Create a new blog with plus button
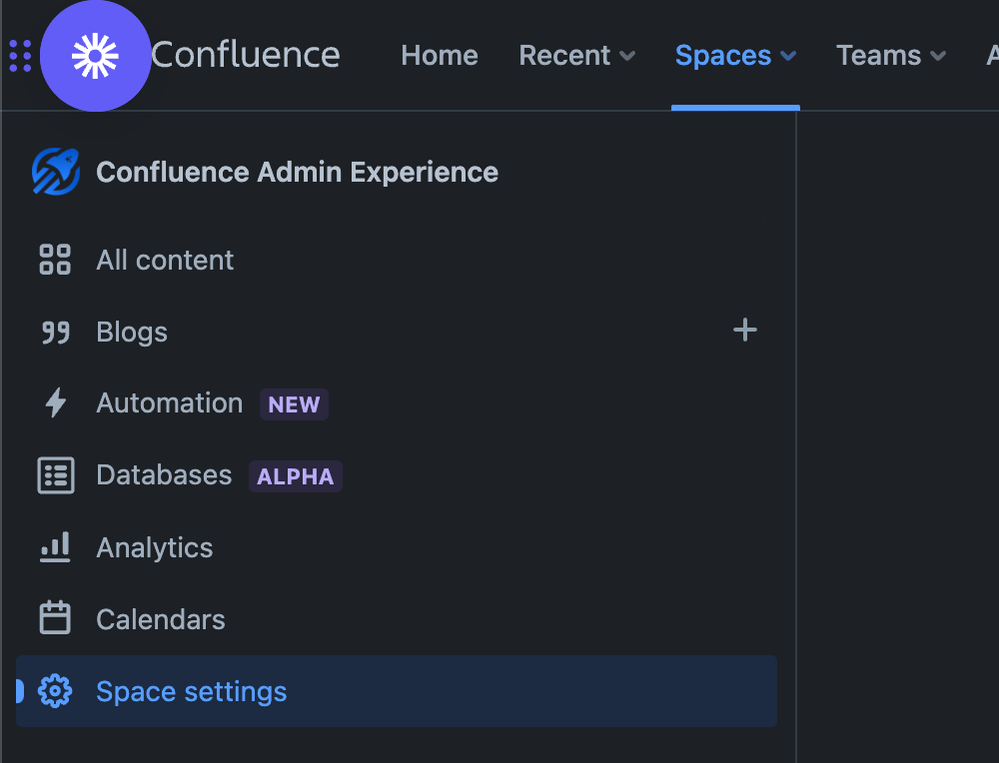999x763 pixels. click(x=745, y=330)
